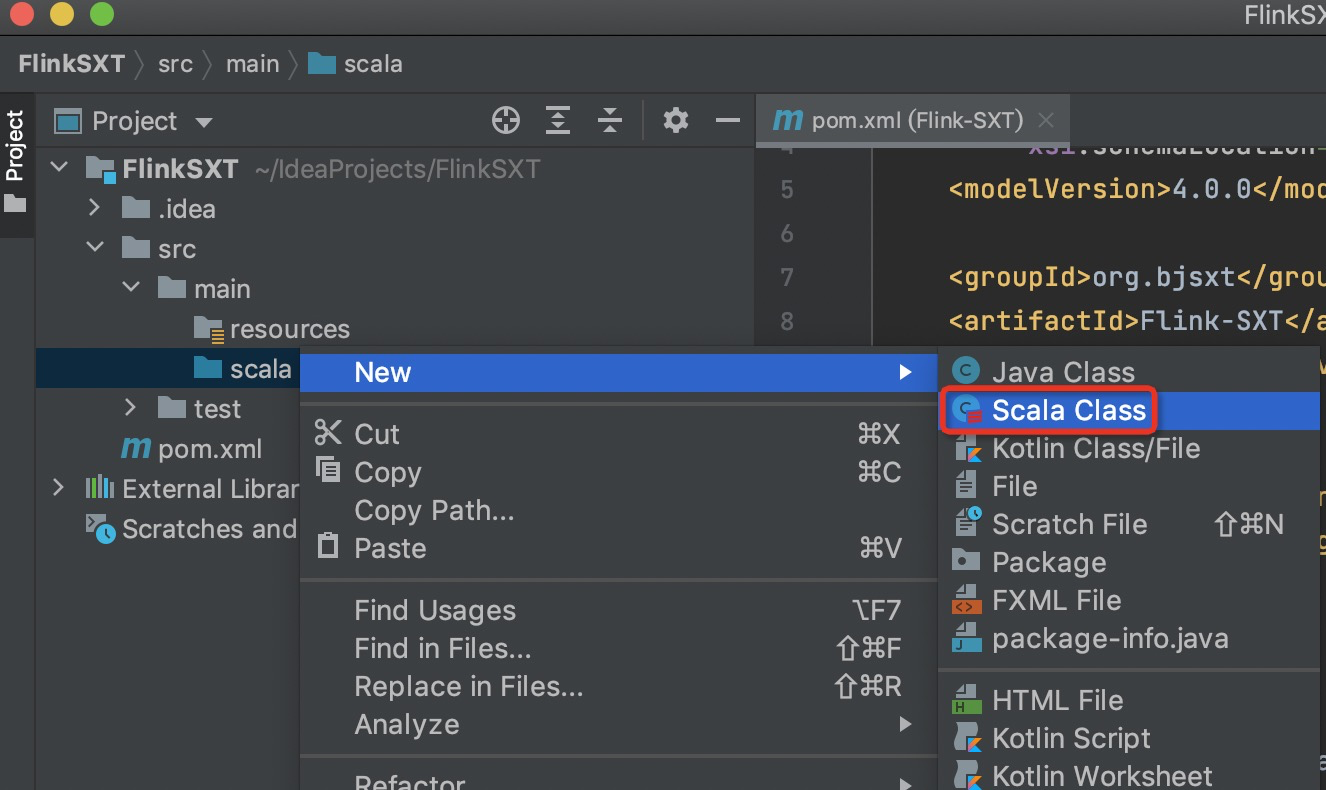
Task: Expand External Libraries node arrow
Action: 59,488
